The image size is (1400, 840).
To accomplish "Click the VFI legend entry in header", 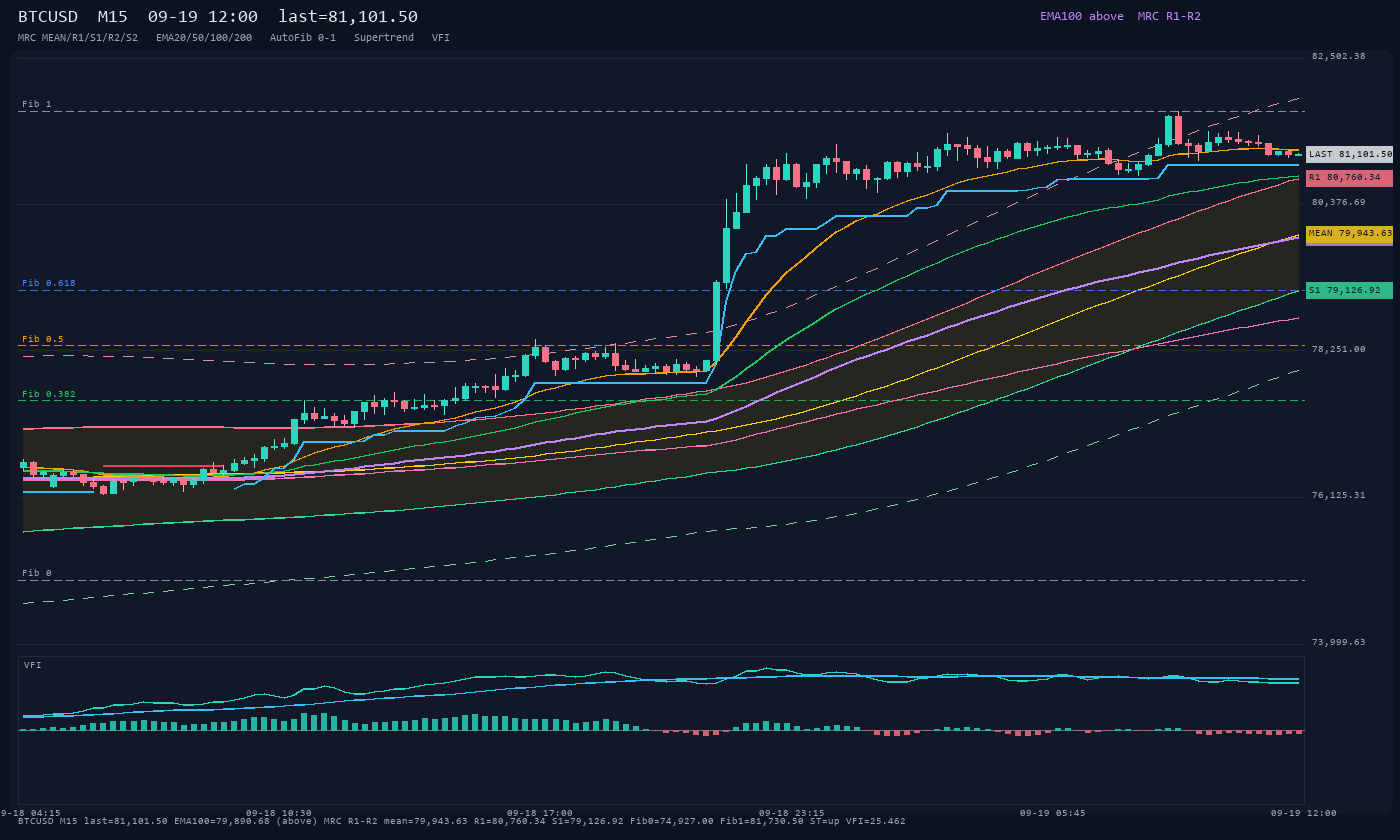I will 441,37.
